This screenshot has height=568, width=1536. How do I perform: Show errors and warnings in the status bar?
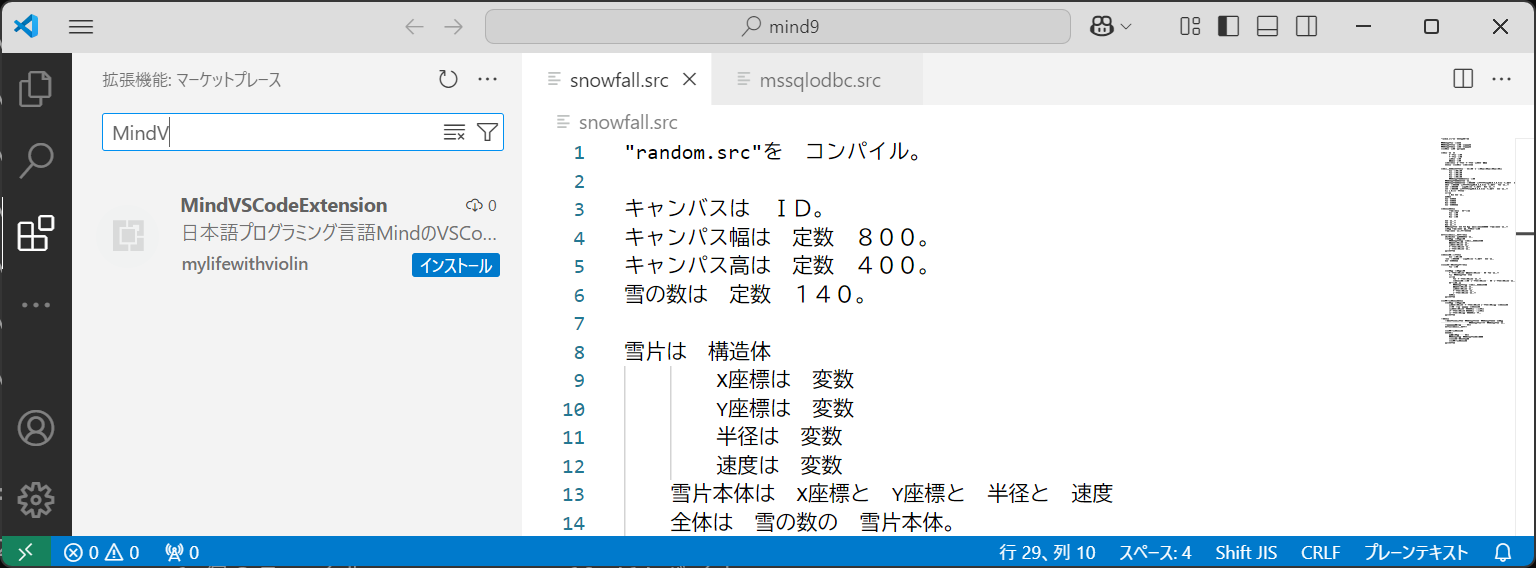[x=102, y=552]
